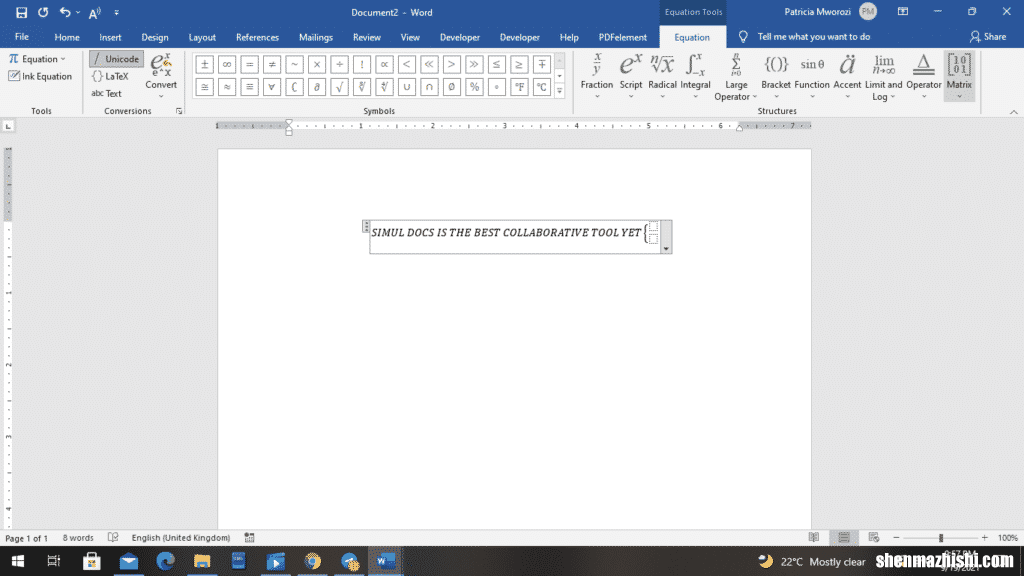Click the Share button
Screen dimensions: 1024x576
[988, 37]
